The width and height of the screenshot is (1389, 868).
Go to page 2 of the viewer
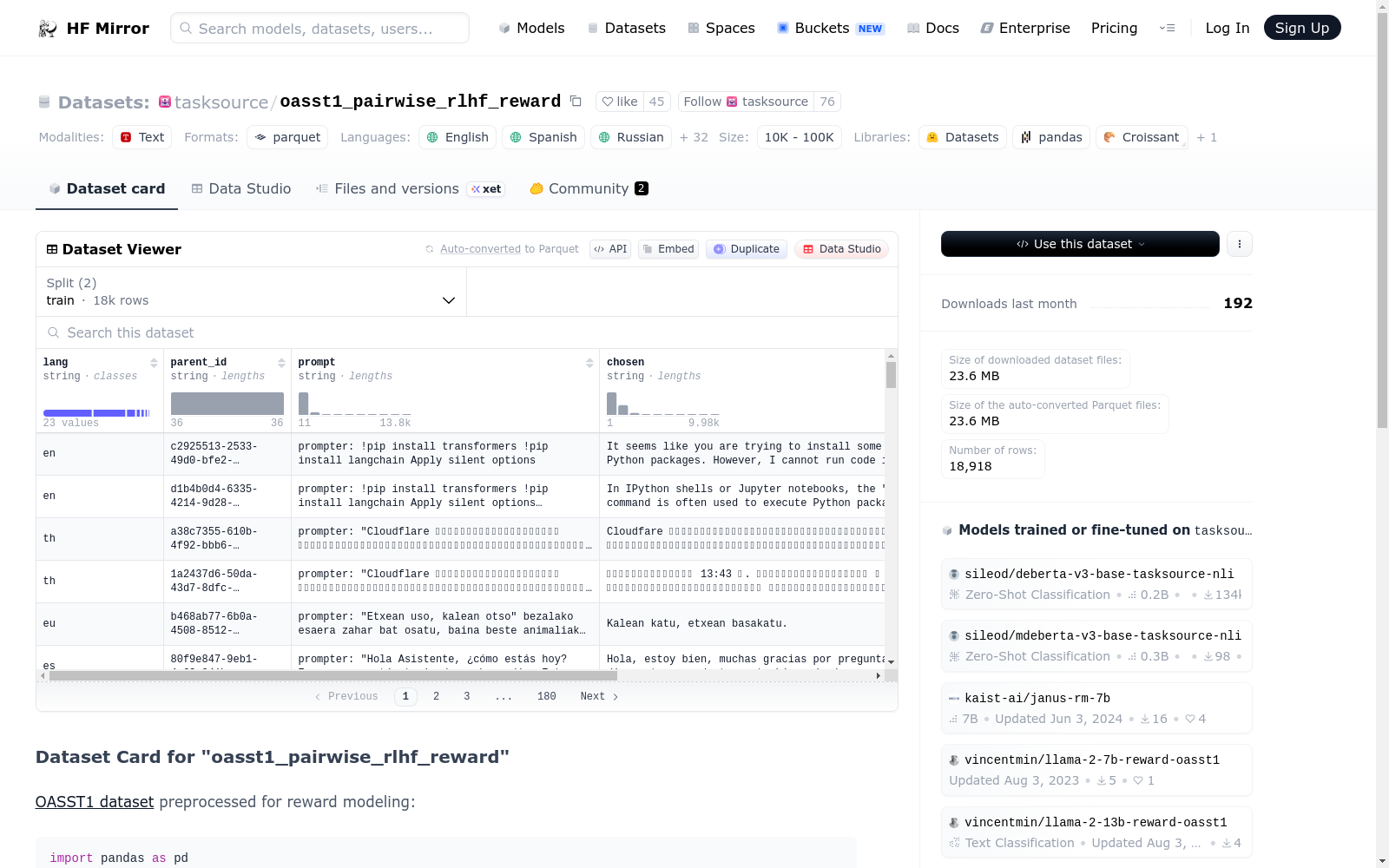(436, 696)
